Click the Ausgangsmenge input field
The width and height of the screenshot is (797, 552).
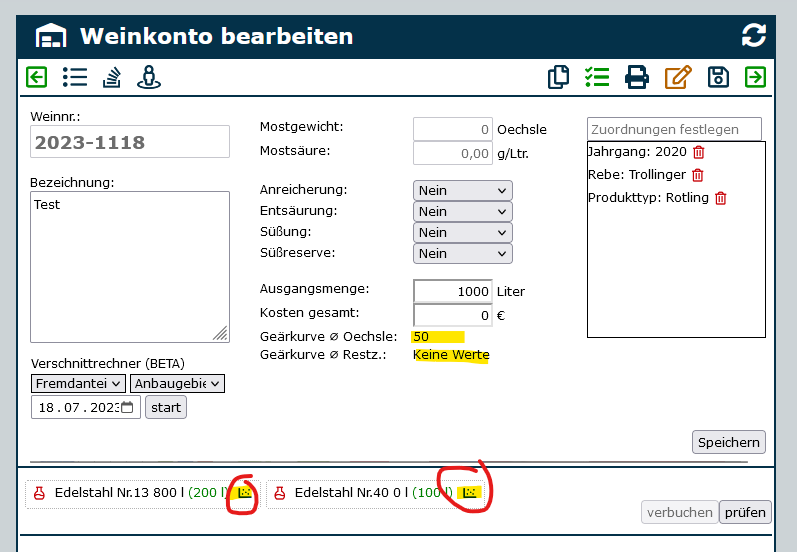[x=452, y=291]
